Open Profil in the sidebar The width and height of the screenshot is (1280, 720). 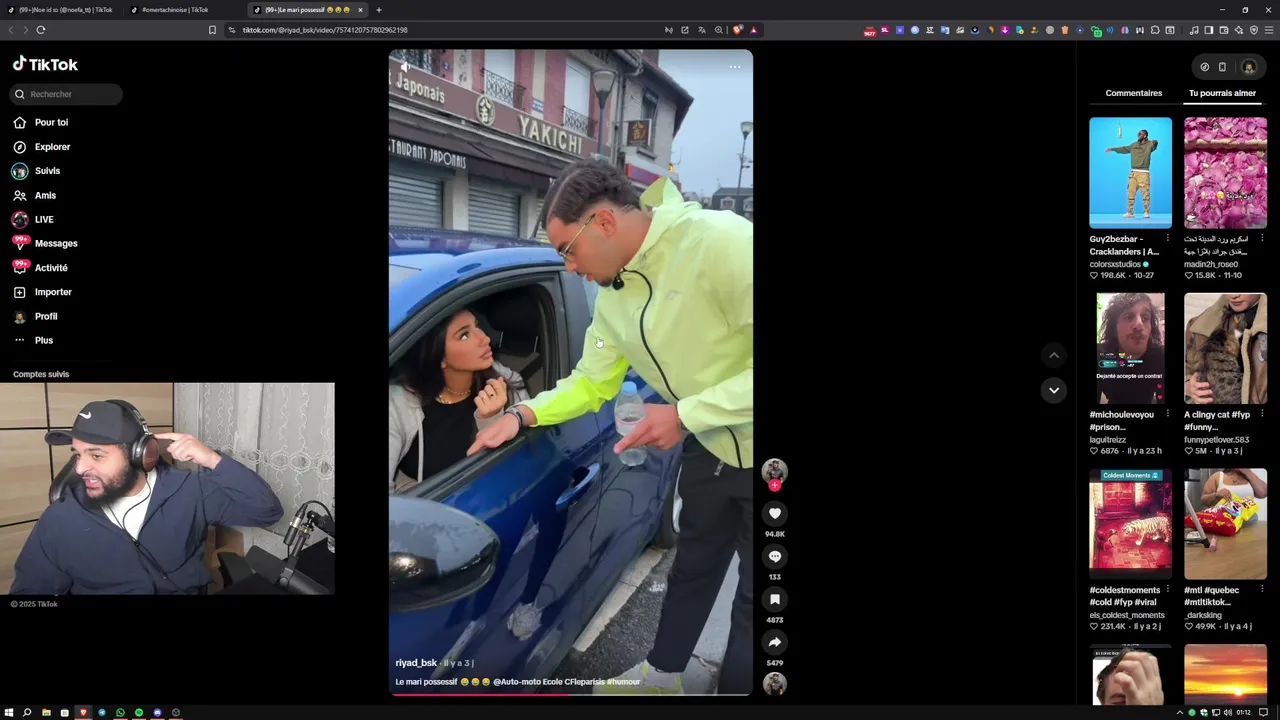(35, 316)
